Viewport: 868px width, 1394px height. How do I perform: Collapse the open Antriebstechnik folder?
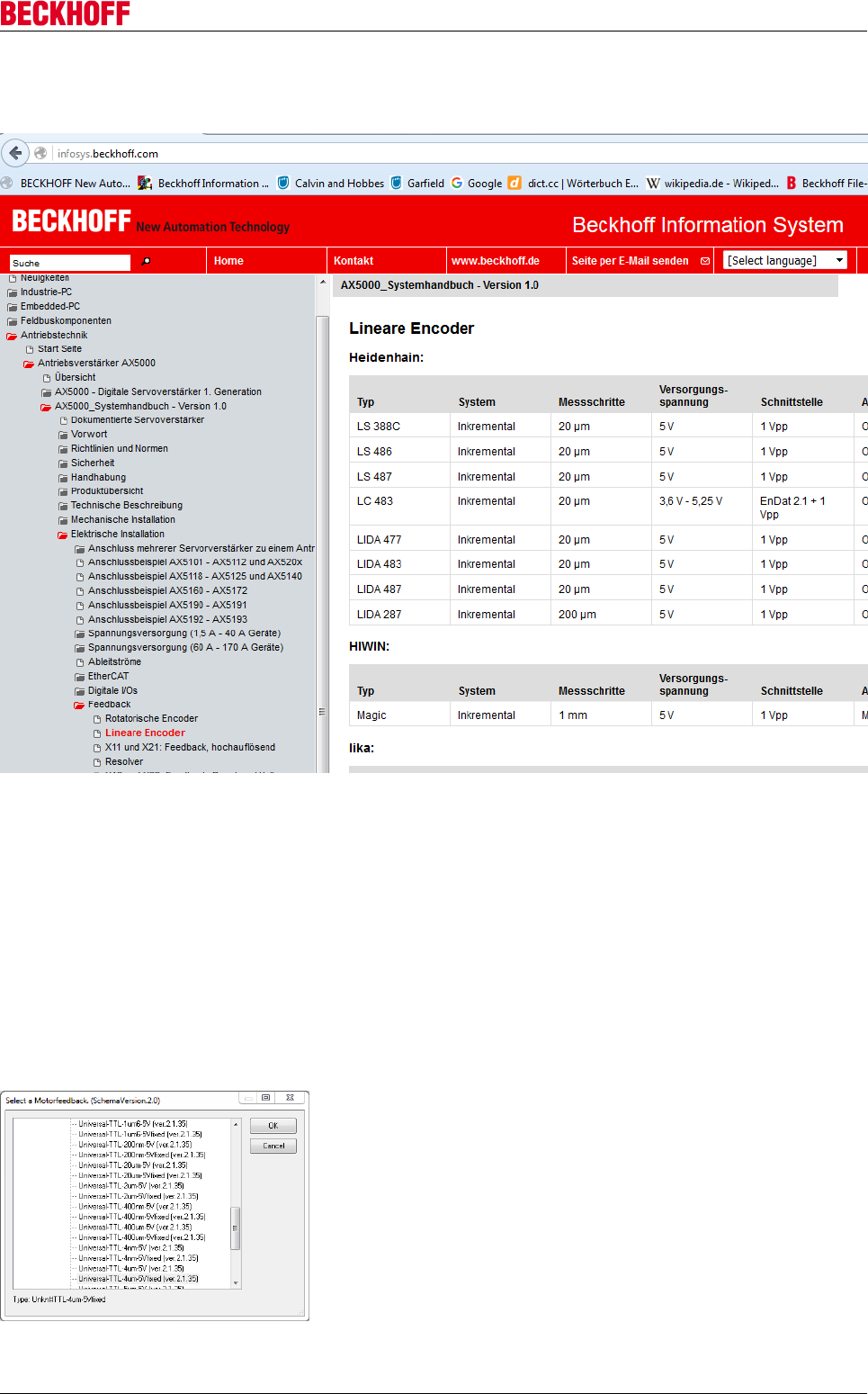pyautogui.click(x=13, y=336)
